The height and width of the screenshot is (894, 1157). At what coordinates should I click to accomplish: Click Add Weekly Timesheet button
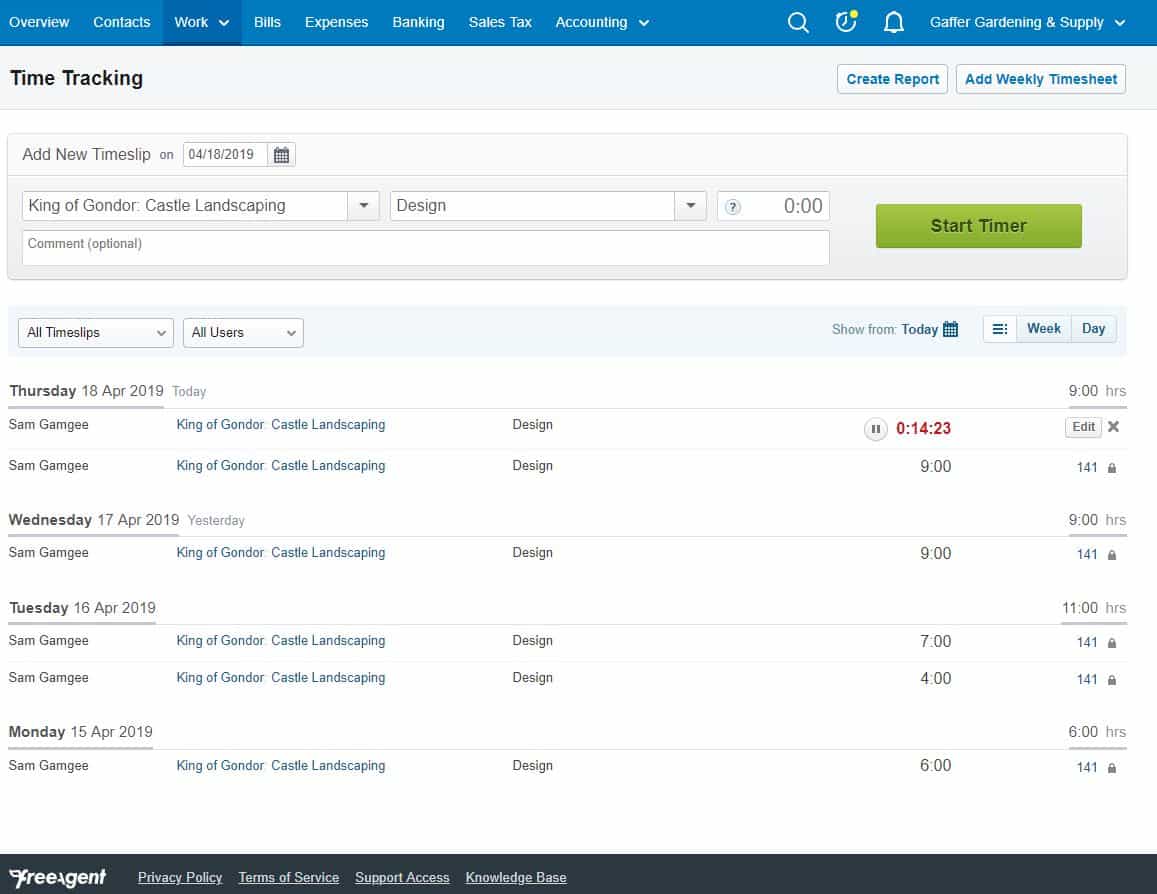[1040, 79]
